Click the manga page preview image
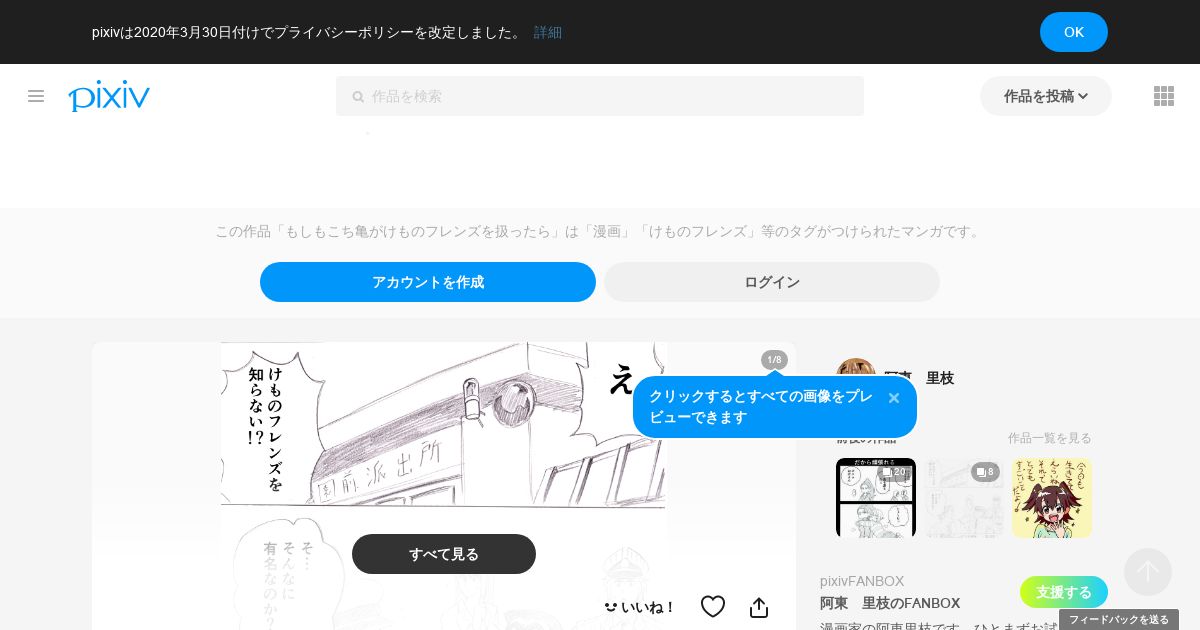 [x=443, y=486]
